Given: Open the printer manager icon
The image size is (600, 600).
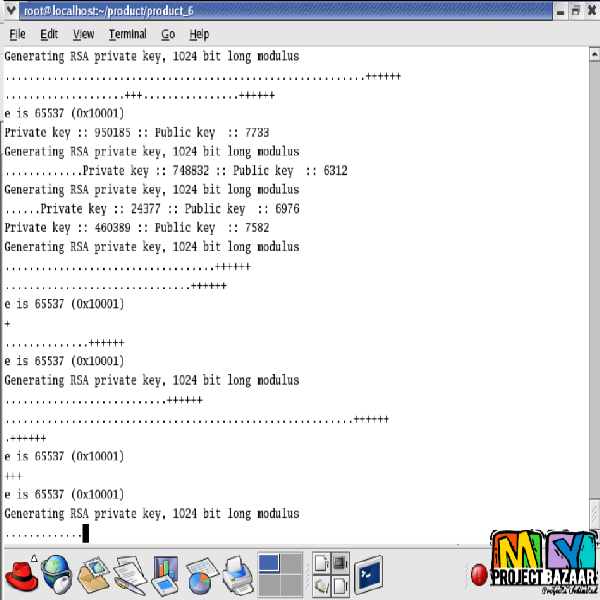Looking at the screenshot, I should (237, 575).
